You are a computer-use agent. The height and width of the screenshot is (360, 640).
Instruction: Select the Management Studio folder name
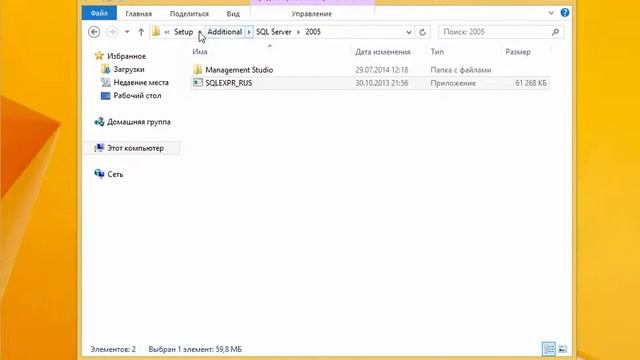pos(239,70)
